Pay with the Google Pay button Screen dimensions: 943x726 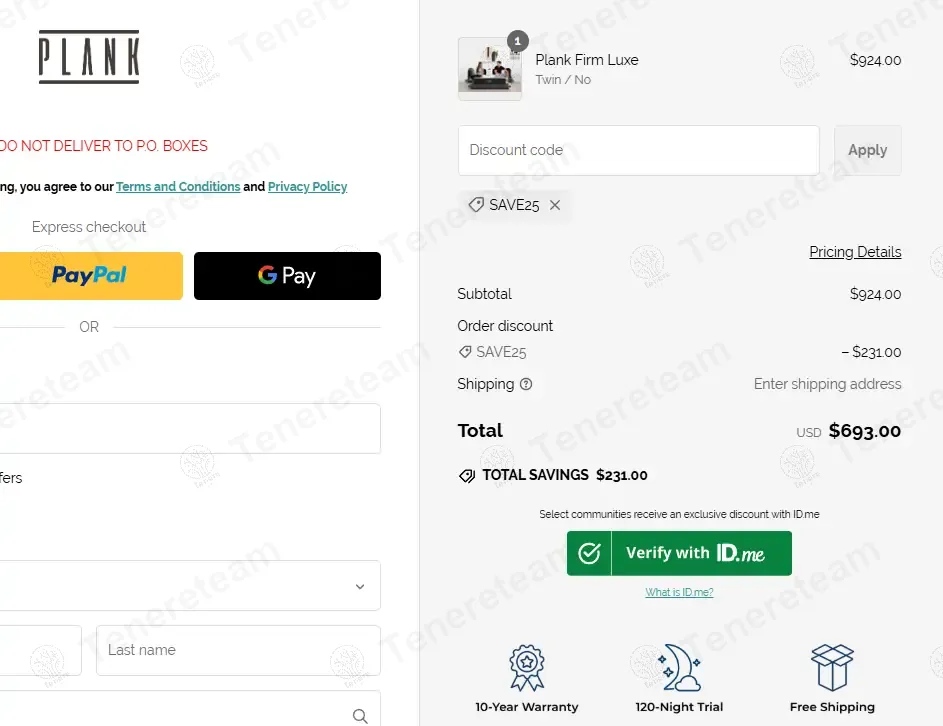click(287, 276)
